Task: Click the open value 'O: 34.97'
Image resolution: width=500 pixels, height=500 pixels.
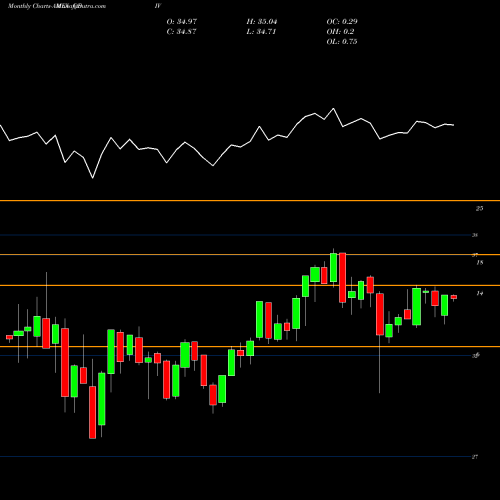Action: tap(182, 22)
